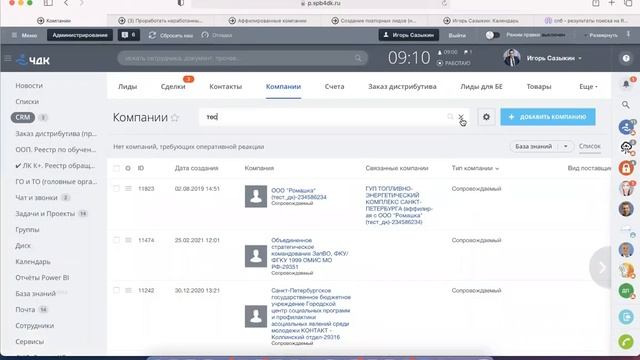
Task: Expand the База знаний dropdown arrow
Action: tap(566, 147)
